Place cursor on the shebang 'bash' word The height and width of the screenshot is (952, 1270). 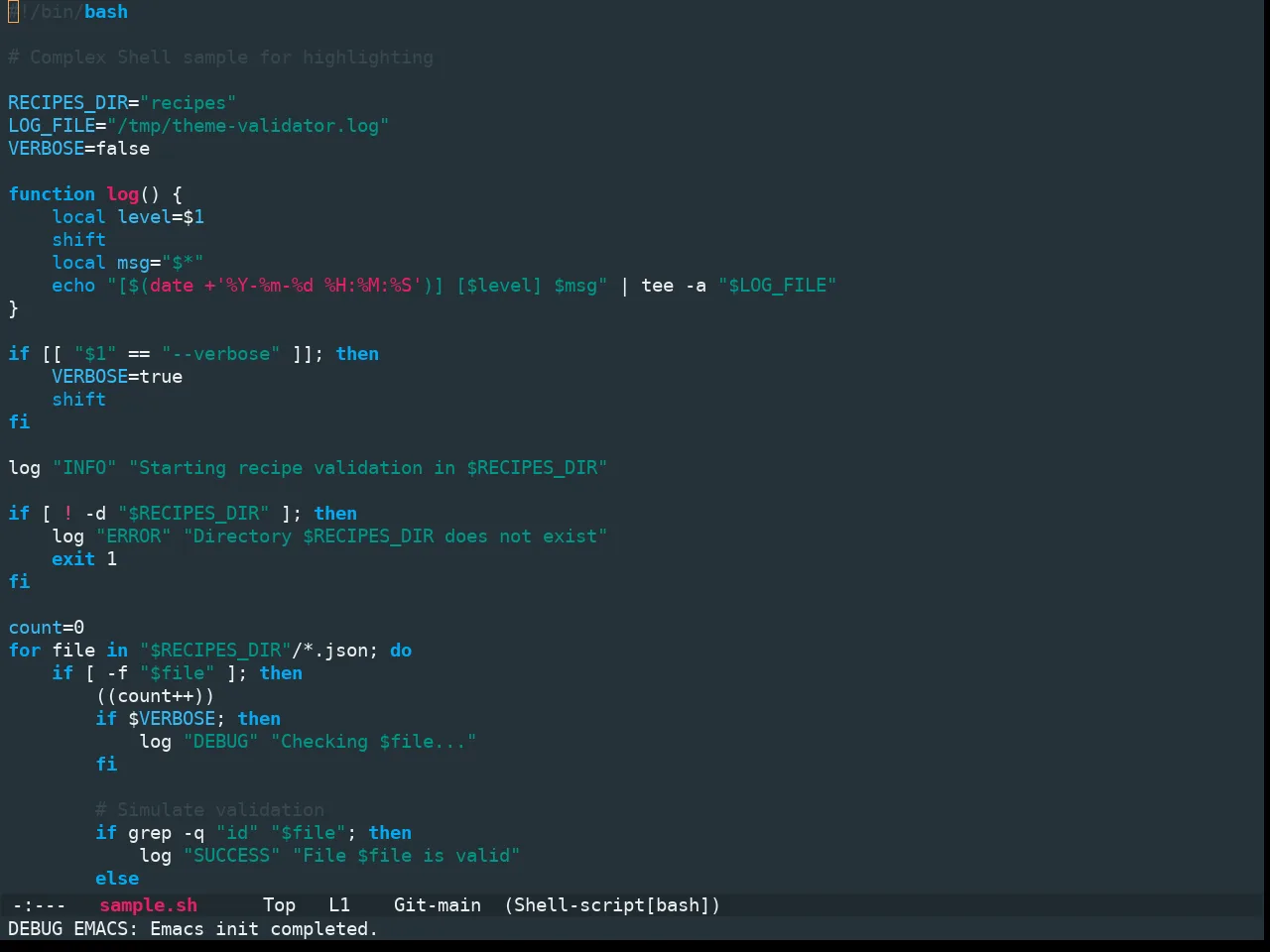click(106, 12)
